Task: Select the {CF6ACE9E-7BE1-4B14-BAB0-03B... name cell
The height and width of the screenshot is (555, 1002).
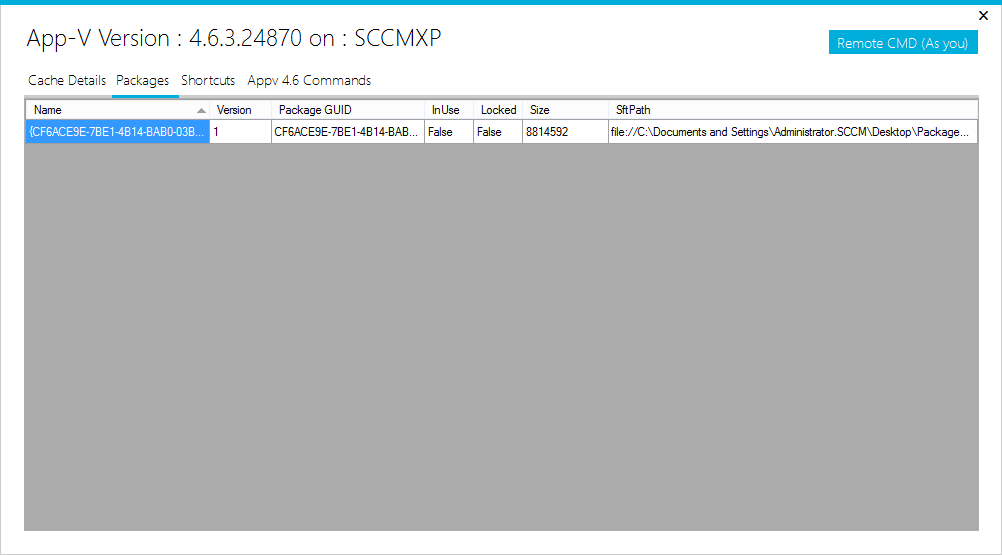Action: pyautogui.click(x=118, y=132)
